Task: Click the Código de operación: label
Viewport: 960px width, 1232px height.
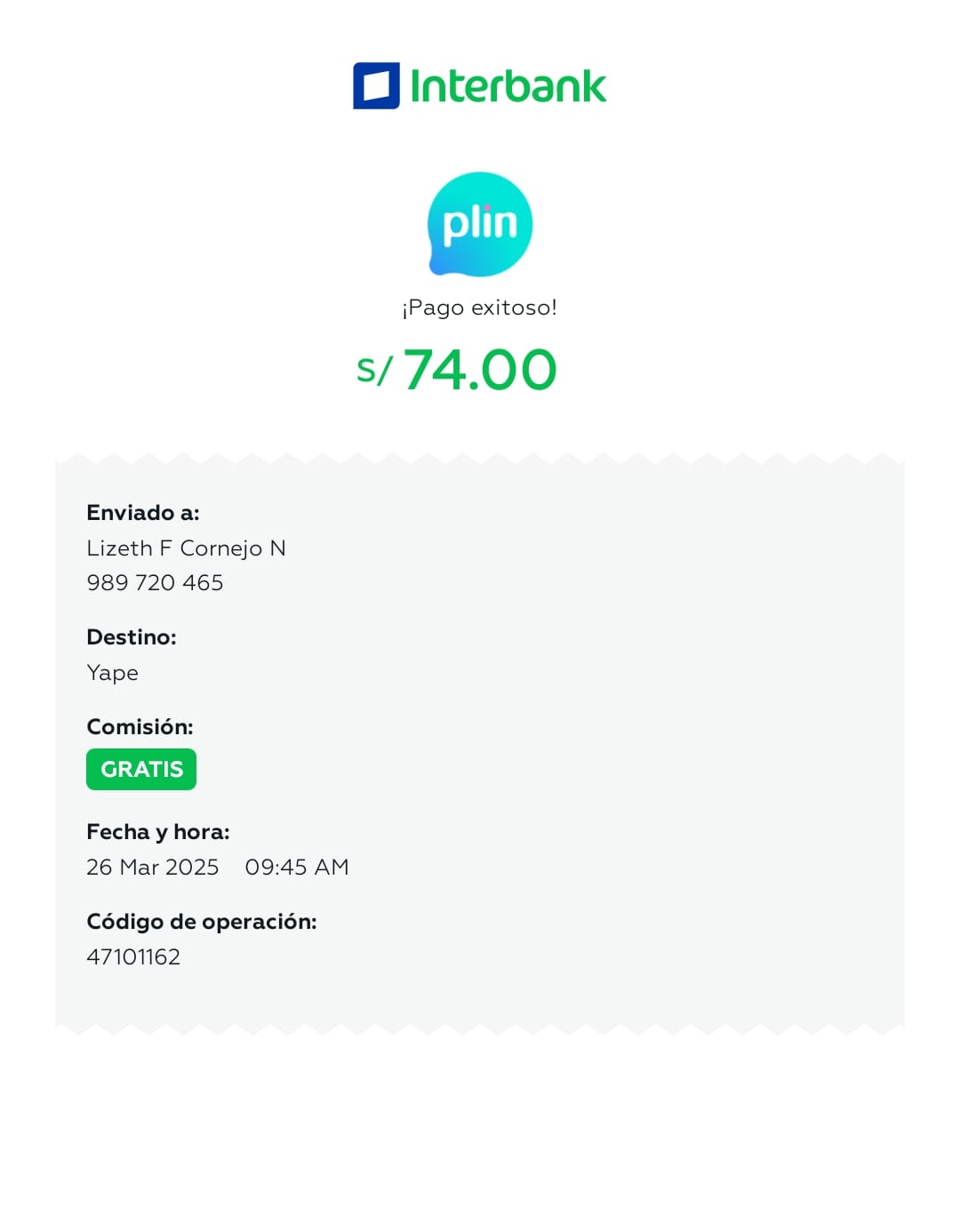Action: point(202,922)
